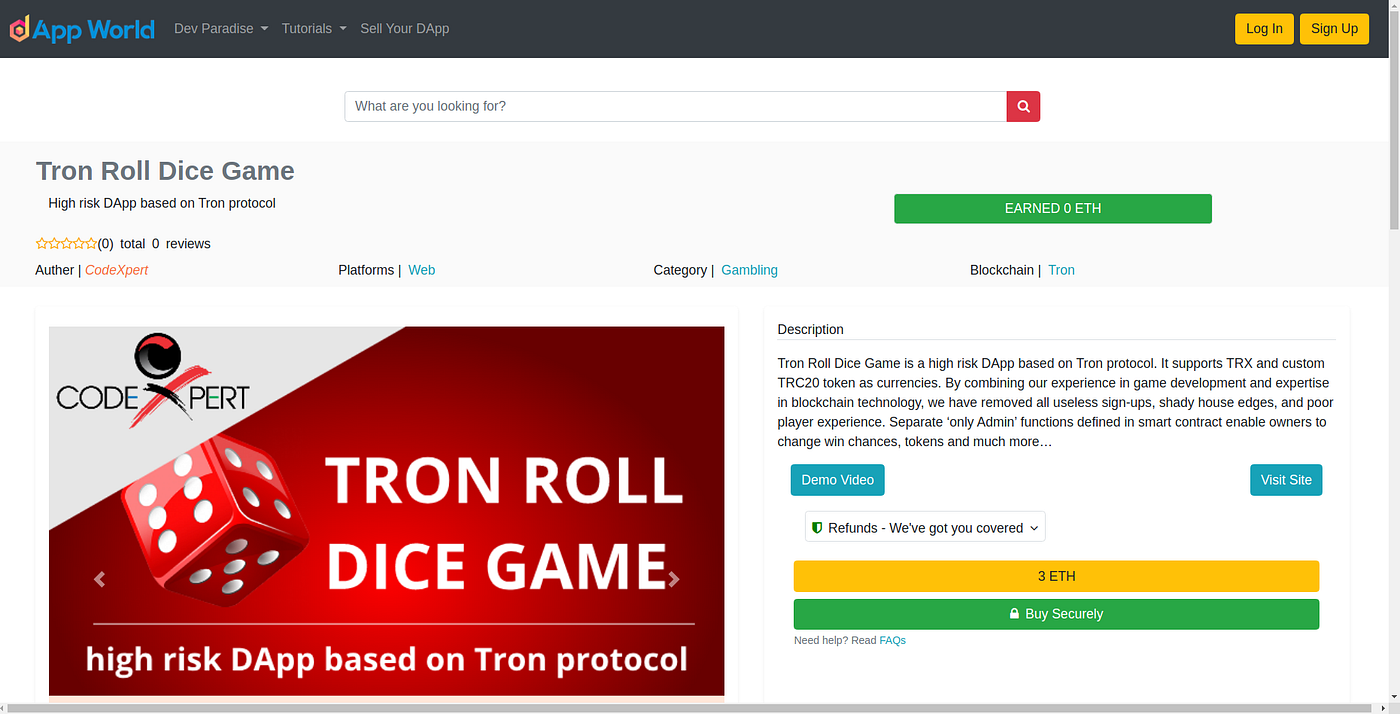Go to next carousel slide arrow
Viewport: 1400px width, 714px height.
tap(674, 579)
